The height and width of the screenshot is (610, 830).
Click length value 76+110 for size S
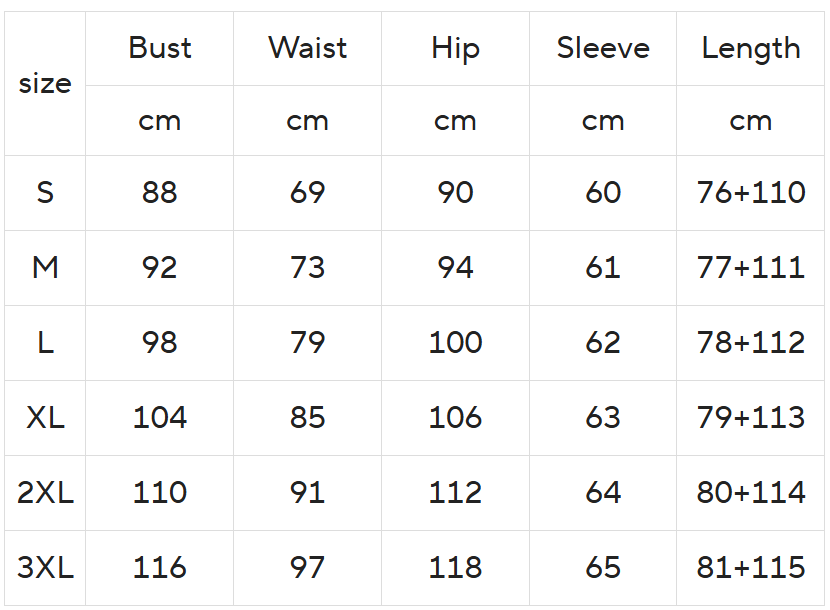[751, 192]
